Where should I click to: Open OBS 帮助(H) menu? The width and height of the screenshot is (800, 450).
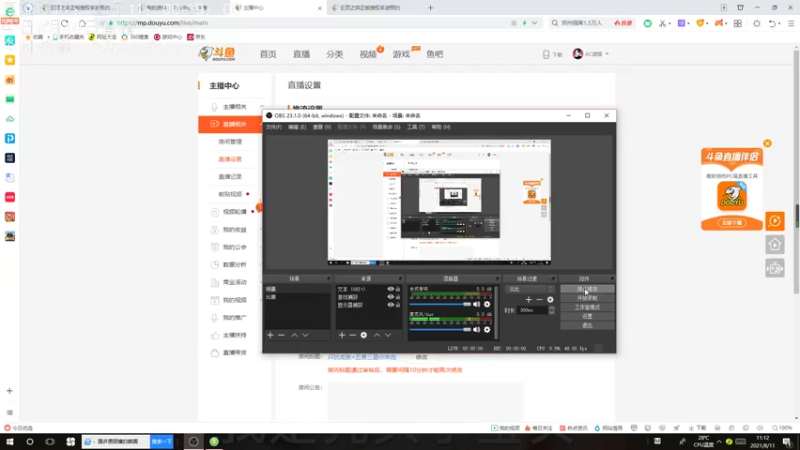tap(441, 127)
